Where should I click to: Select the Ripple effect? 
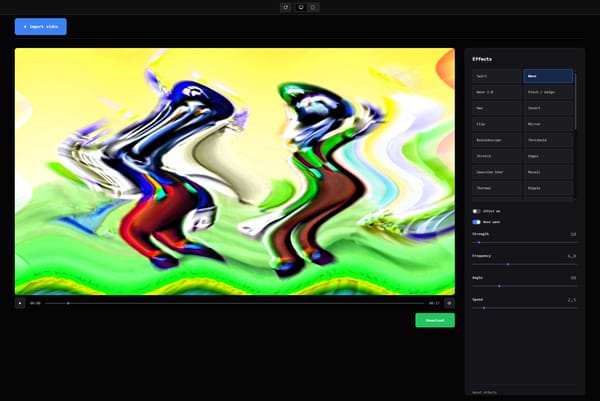pos(548,188)
